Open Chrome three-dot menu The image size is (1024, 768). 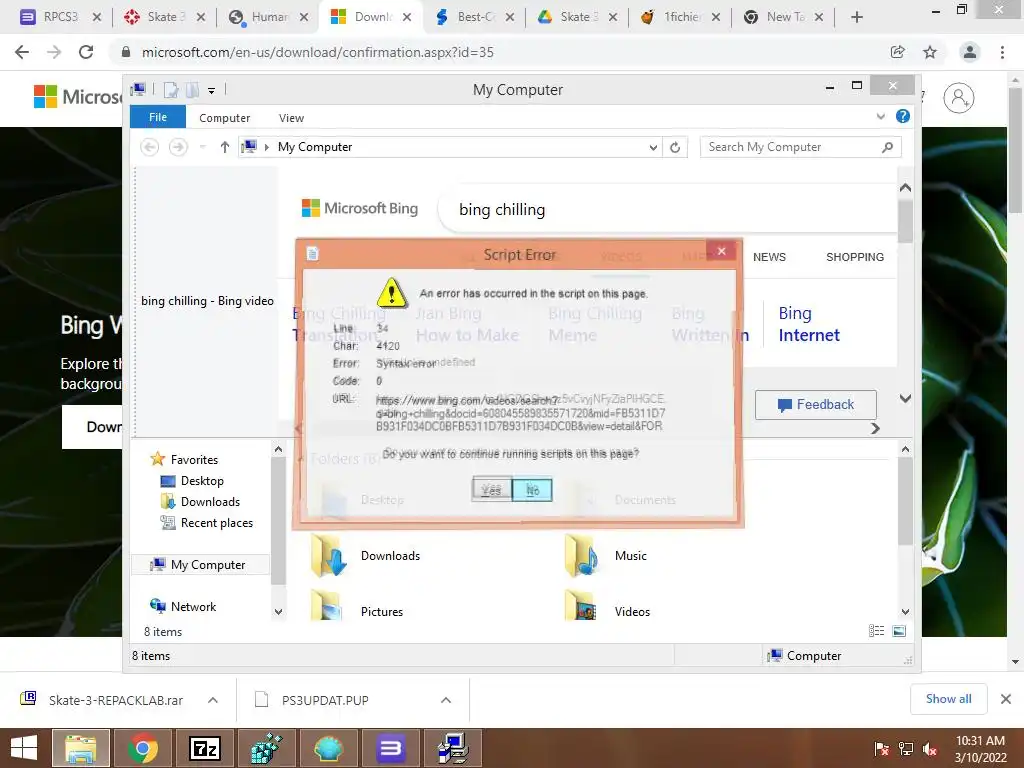coord(1002,52)
